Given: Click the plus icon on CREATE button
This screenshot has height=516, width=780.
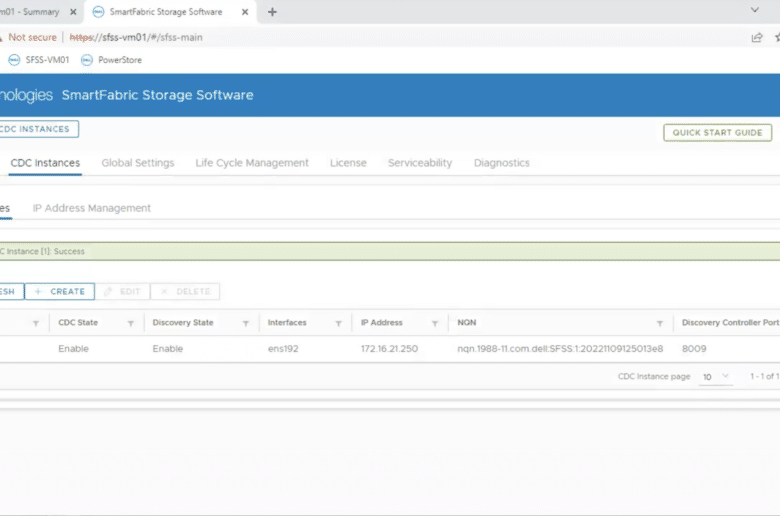Looking at the screenshot, I should pyautogui.click(x=38, y=292).
